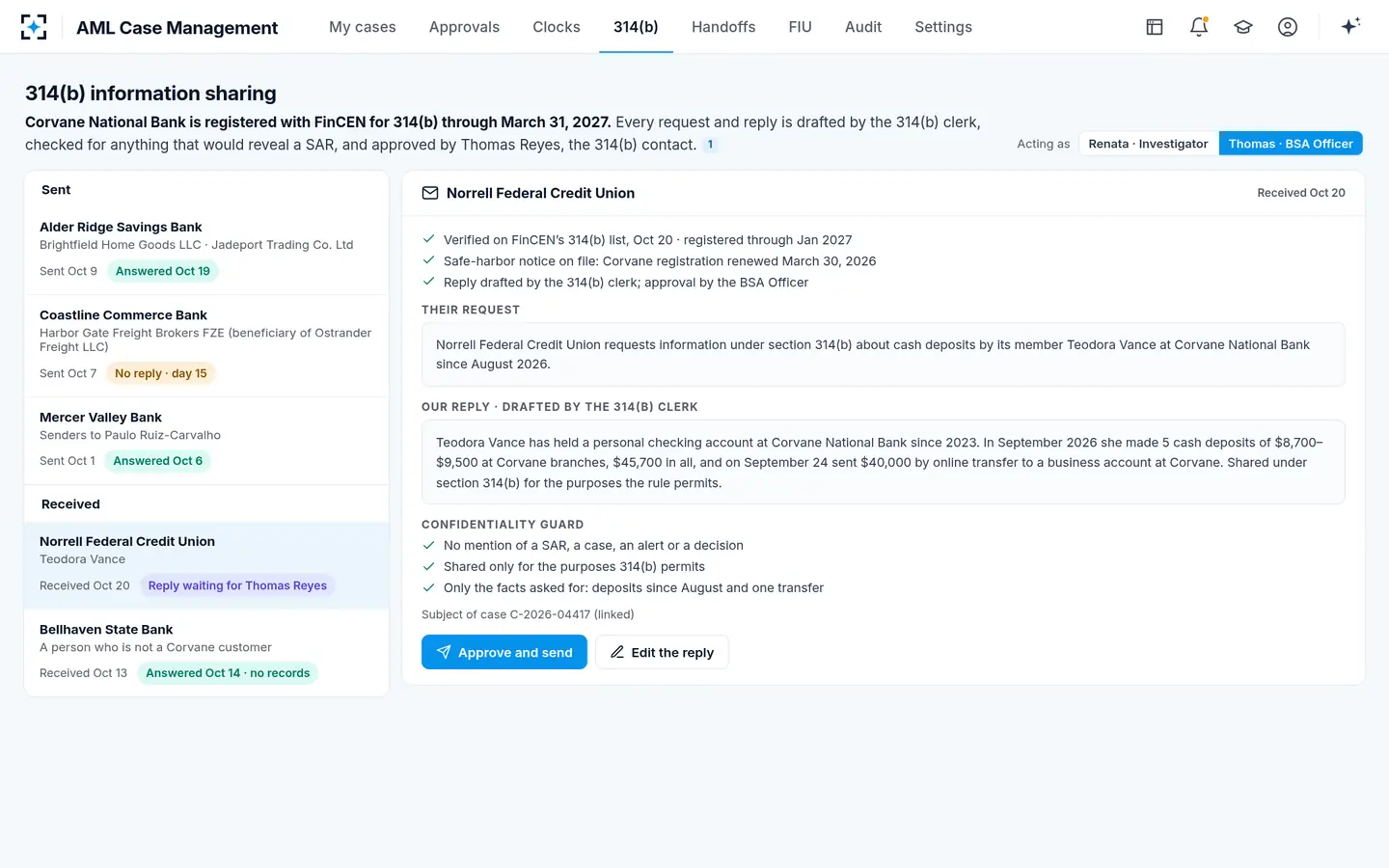Open the Bellhaven State Bank received item
The image size is (1389, 868).
coord(206,653)
